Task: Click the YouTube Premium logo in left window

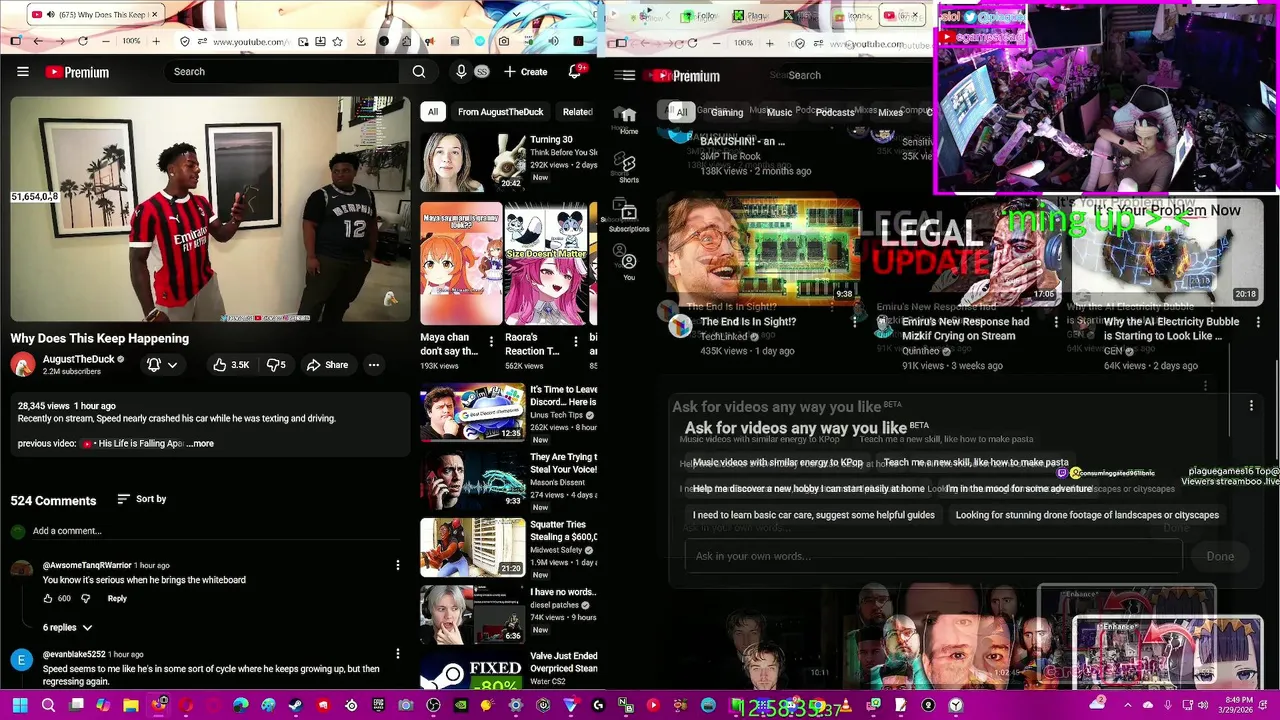Action: point(77,72)
